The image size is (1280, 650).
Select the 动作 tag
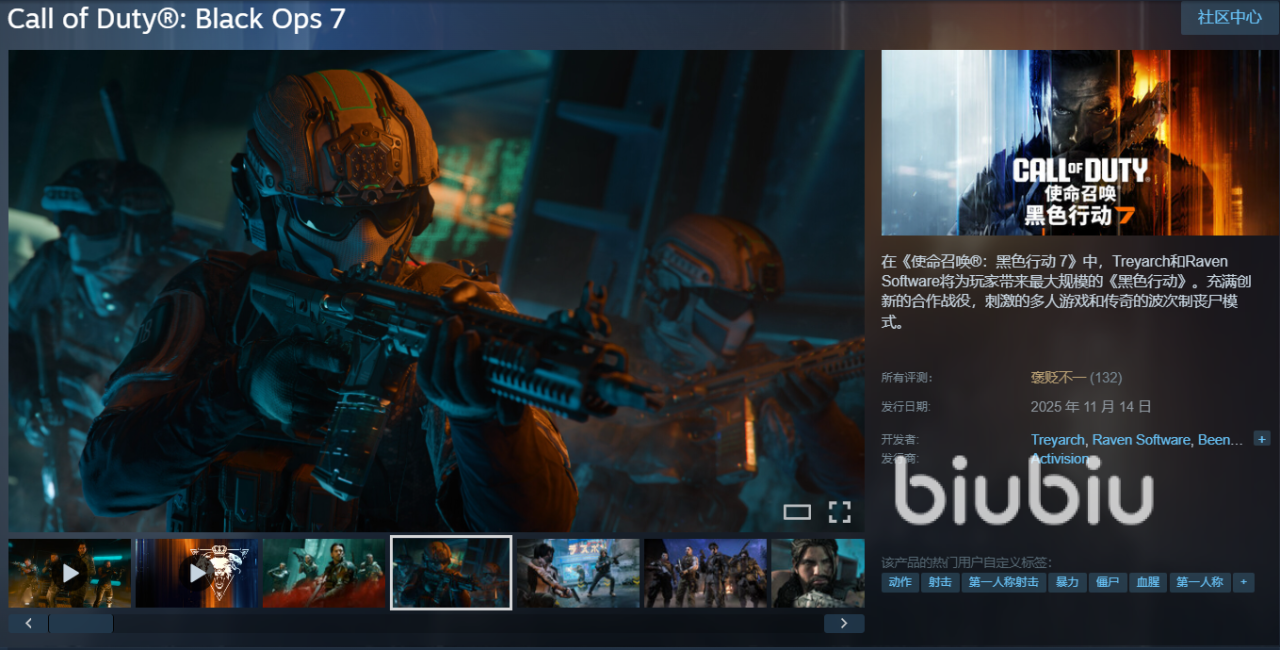pos(900,582)
